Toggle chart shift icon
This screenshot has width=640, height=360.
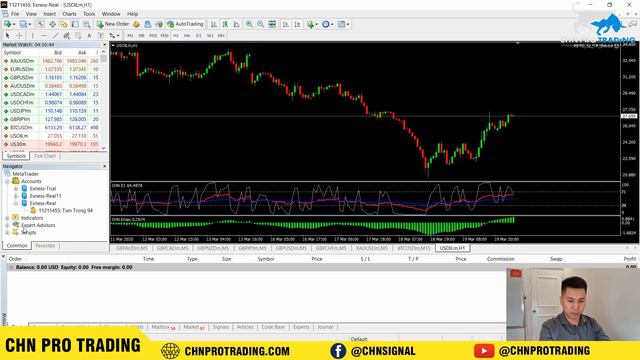(x=298, y=24)
